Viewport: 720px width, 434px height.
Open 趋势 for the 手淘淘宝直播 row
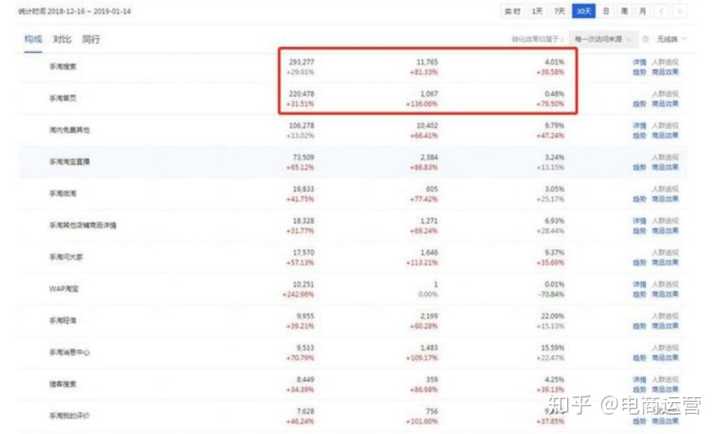[x=640, y=167]
